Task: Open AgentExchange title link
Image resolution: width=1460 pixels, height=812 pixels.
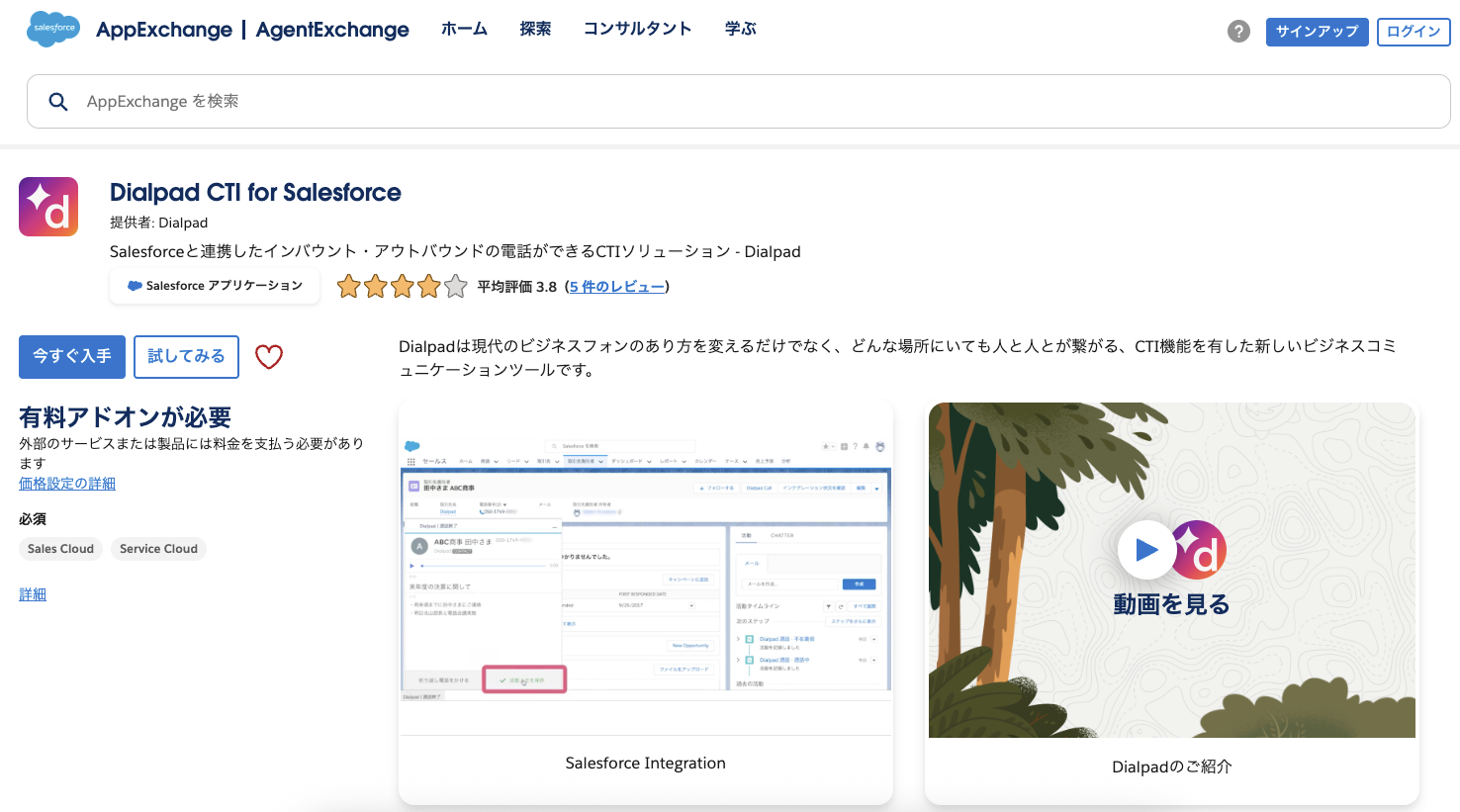Action: [x=332, y=30]
